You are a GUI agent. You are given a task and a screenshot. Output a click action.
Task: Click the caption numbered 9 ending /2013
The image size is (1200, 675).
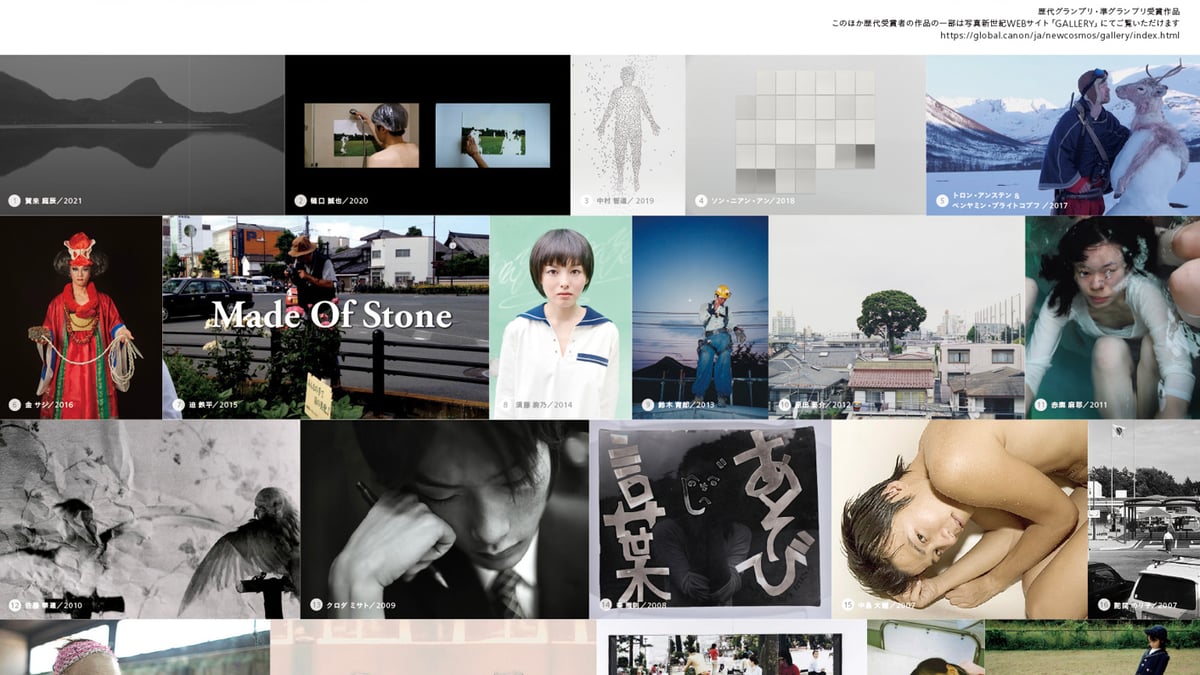coord(679,405)
